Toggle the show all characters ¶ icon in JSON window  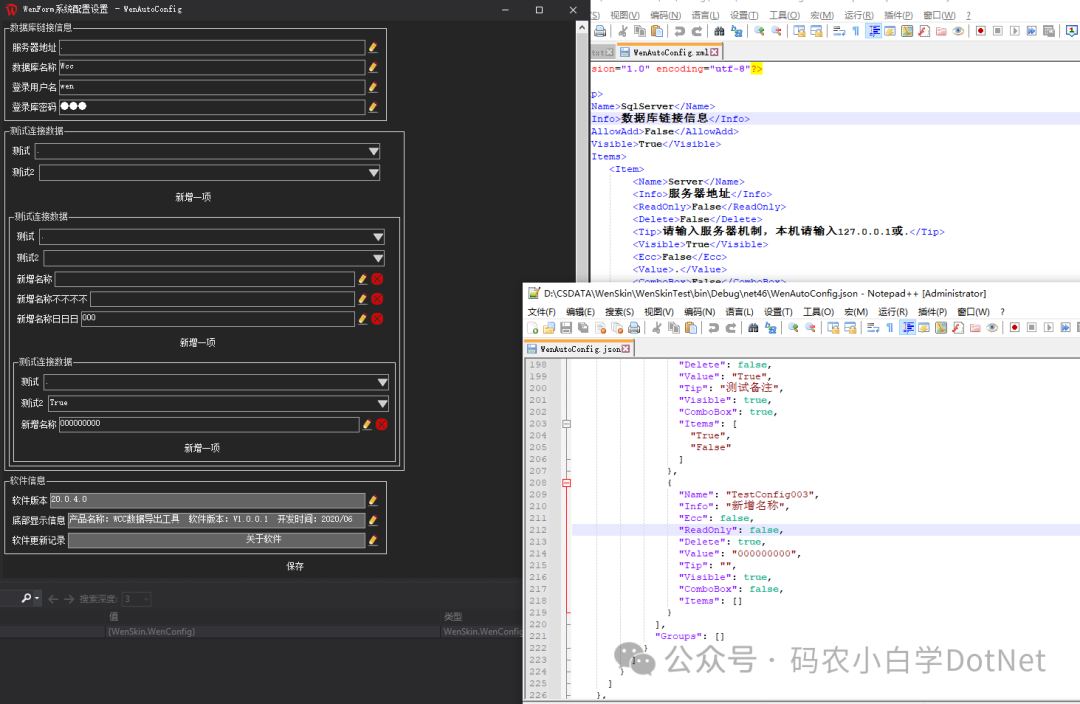pos(889,327)
